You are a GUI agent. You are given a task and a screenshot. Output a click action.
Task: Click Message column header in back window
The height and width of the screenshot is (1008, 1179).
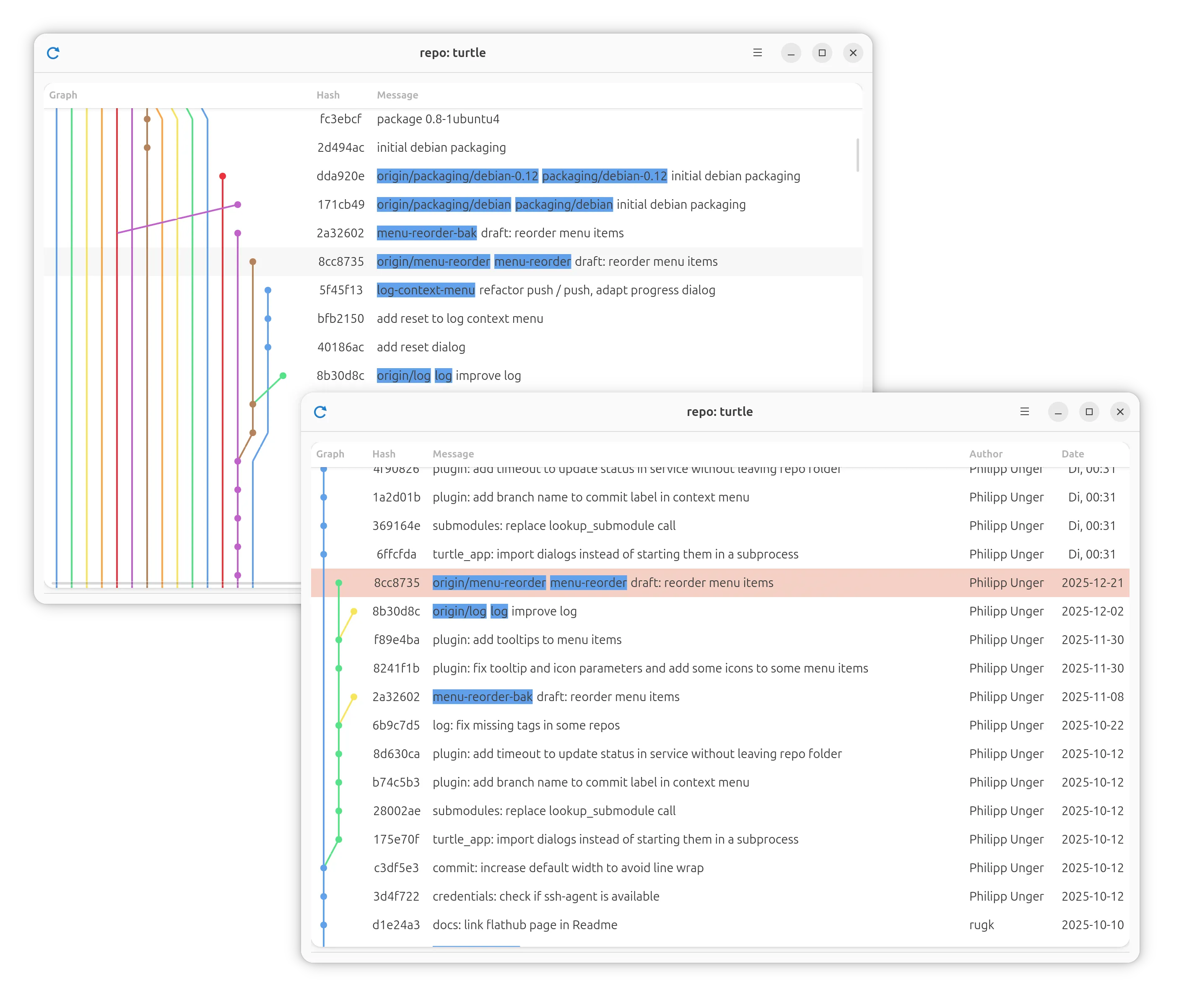(x=397, y=95)
